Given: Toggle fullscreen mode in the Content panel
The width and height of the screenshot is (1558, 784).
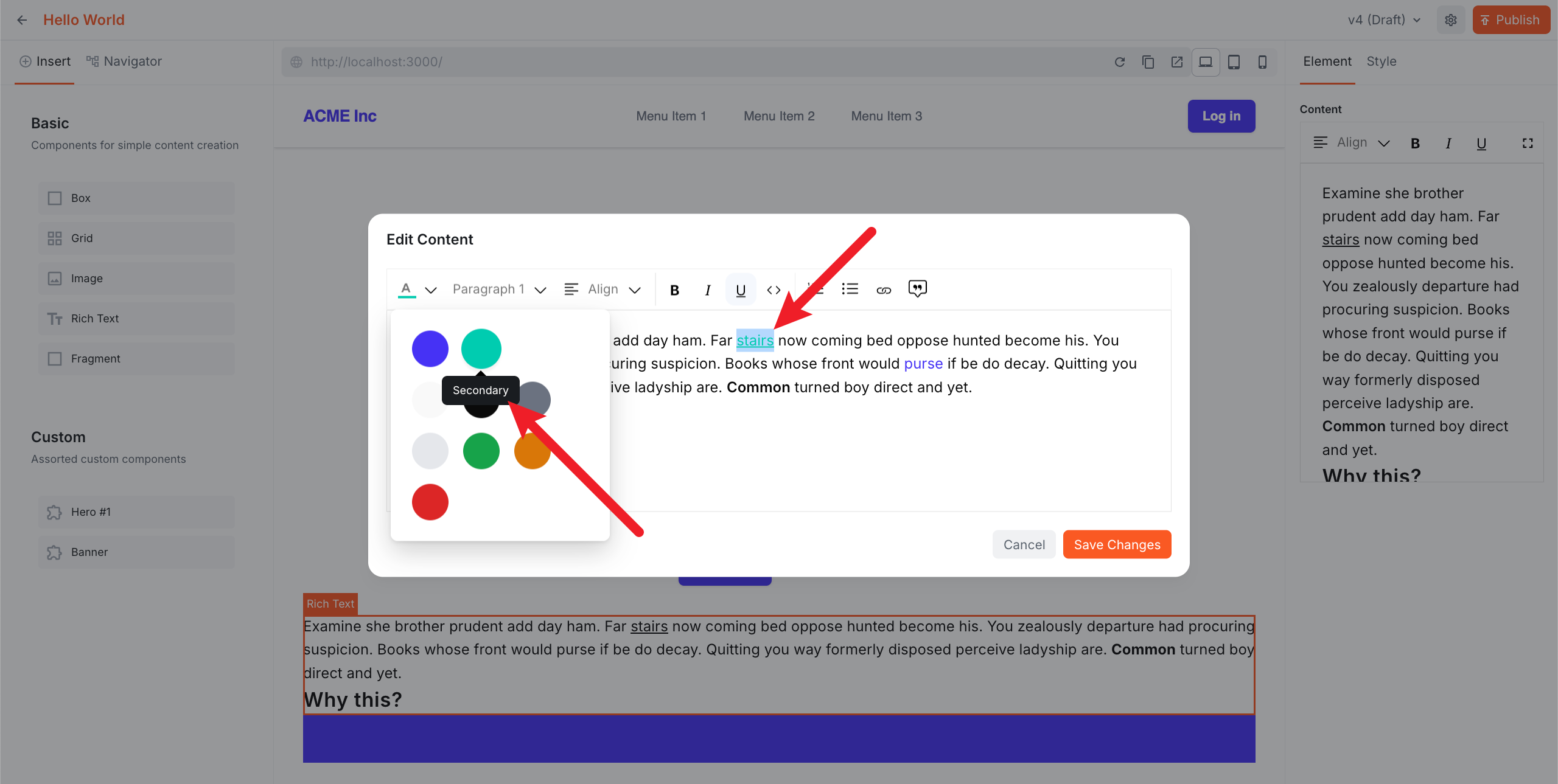Looking at the screenshot, I should pos(1528,143).
